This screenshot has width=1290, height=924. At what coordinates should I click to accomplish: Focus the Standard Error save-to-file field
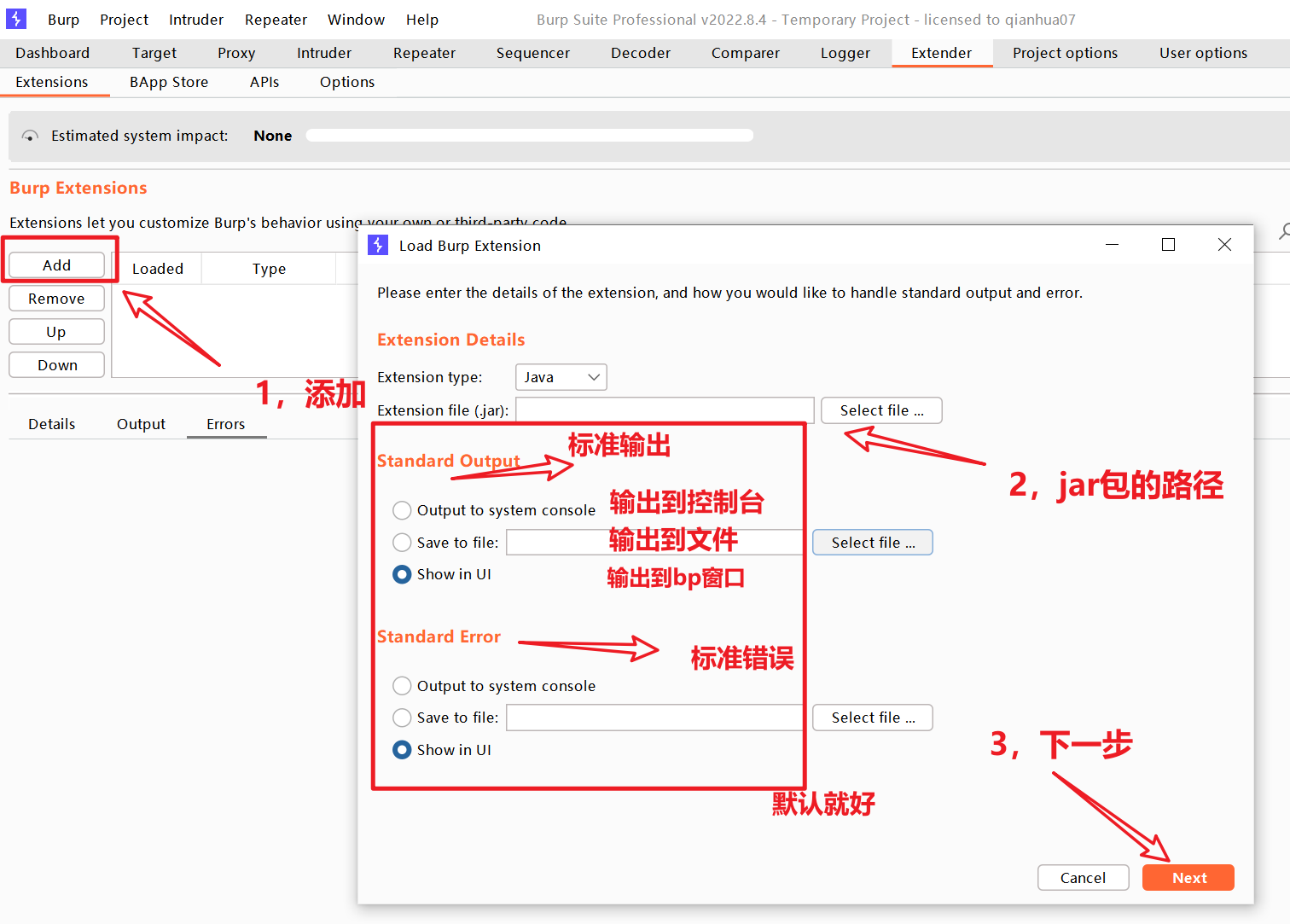[654, 718]
